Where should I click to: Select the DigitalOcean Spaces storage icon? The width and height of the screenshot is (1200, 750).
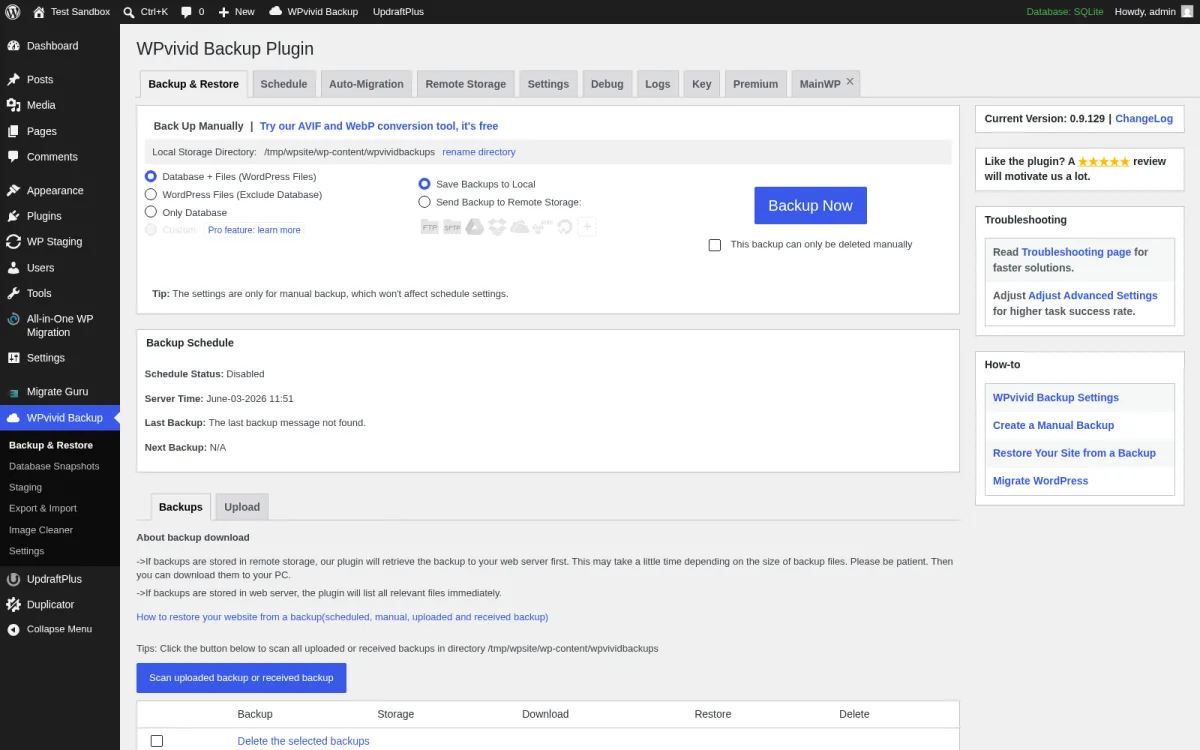(564, 227)
